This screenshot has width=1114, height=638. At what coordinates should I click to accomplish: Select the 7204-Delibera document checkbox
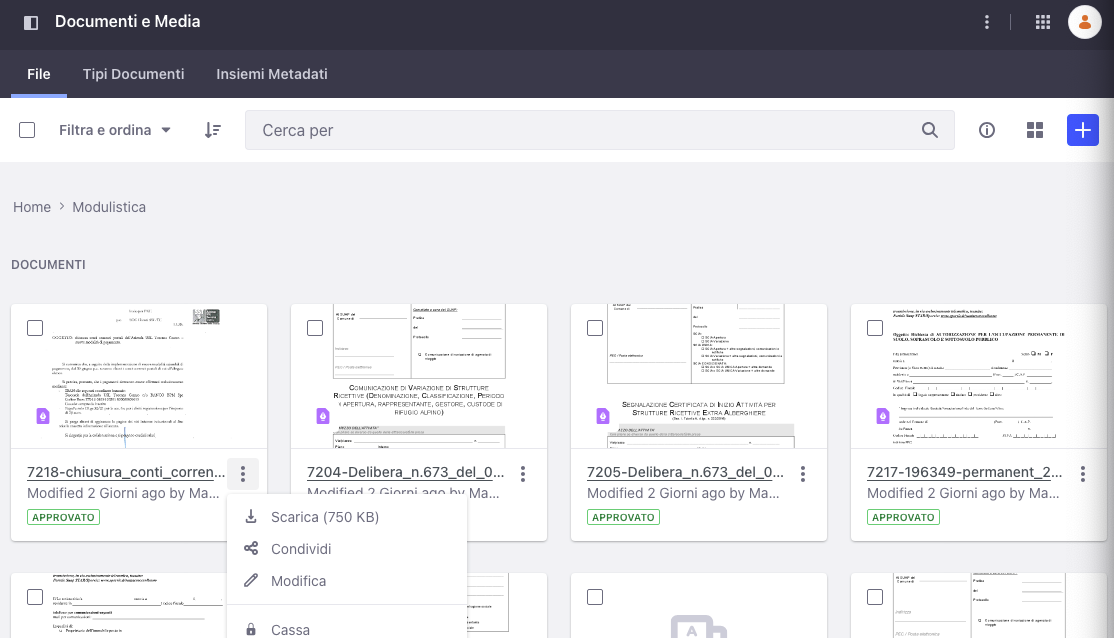pos(315,328)
